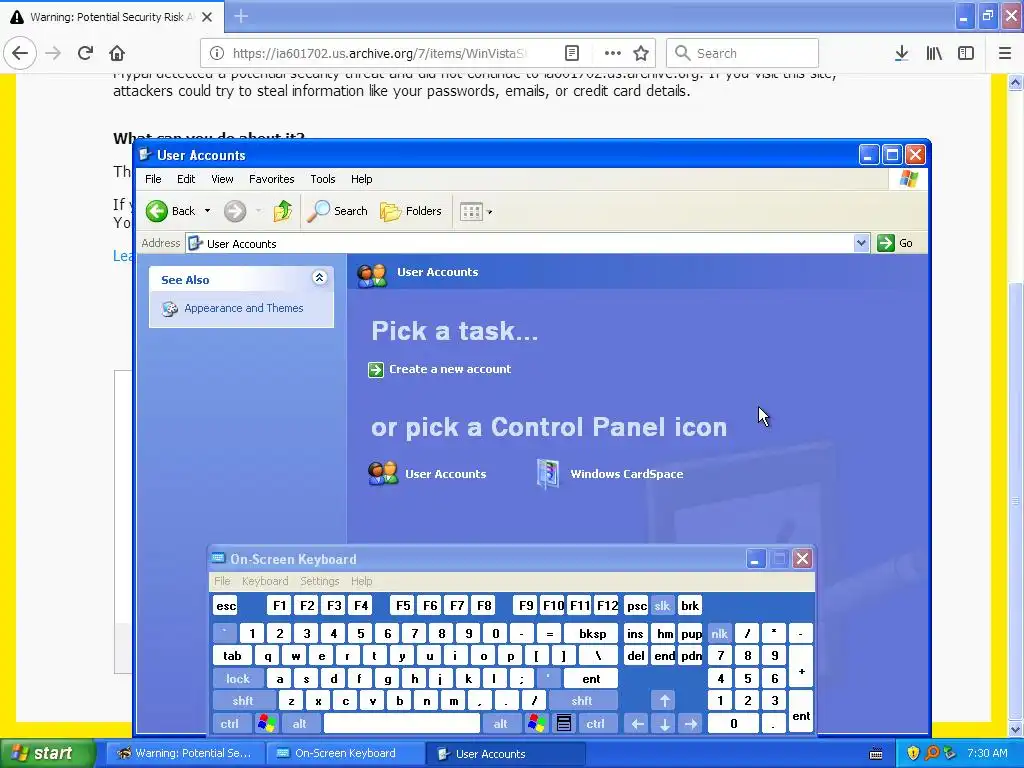1024x768 pixels.
Task: Open the Help menu in User Accounts
Action: pyautogui.click(x=361, y=179)
